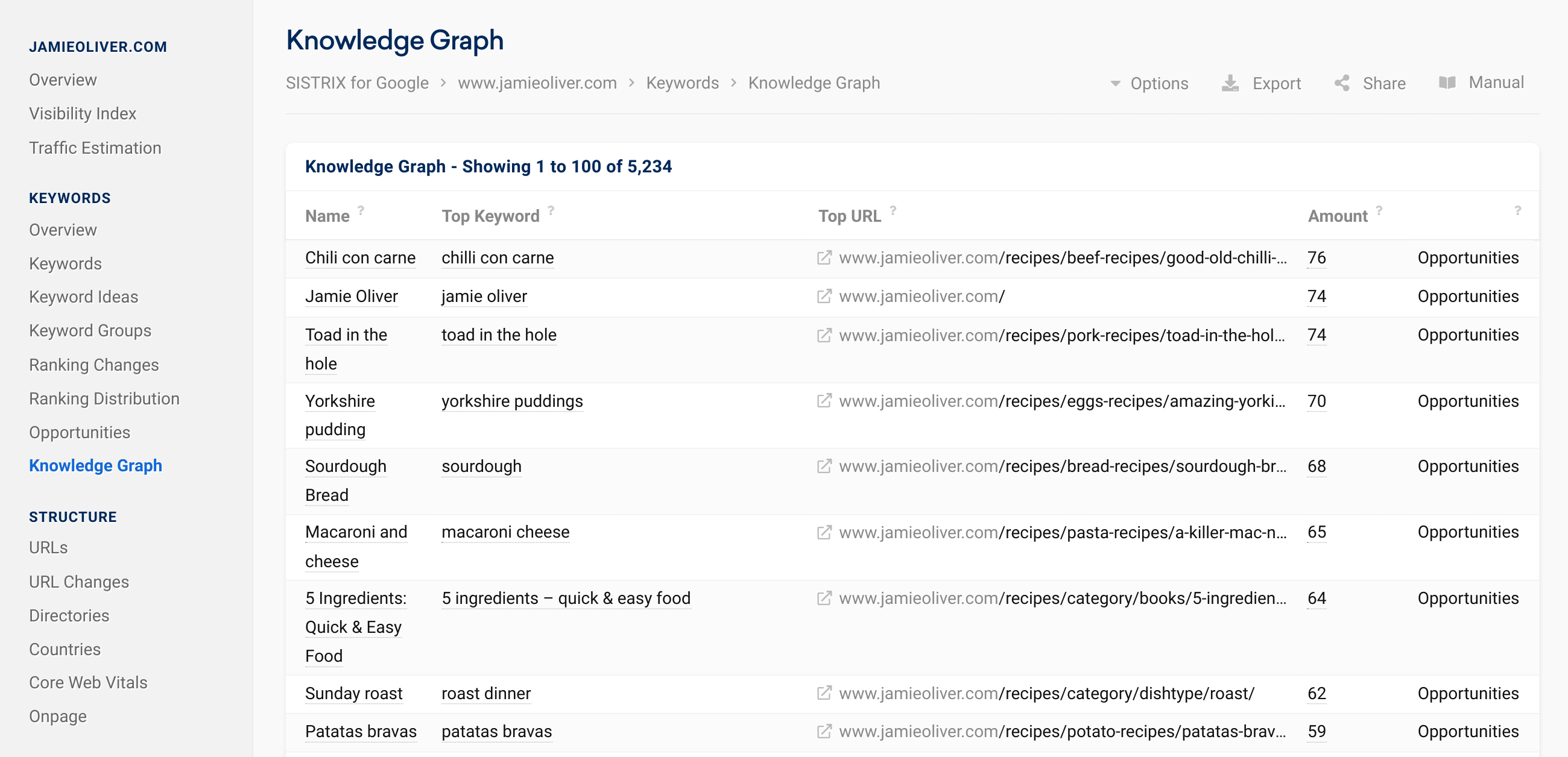Click Keywords breadcrumb link
Viewport: 1568px width, 757px height.
tap(681, 83)
